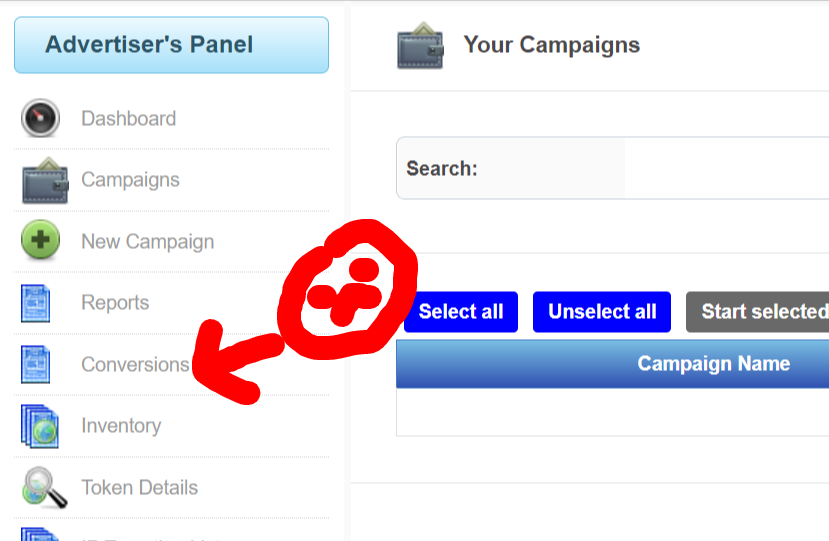Click the Dashboard gauge icon
The image size is (829, 541).
41,118
